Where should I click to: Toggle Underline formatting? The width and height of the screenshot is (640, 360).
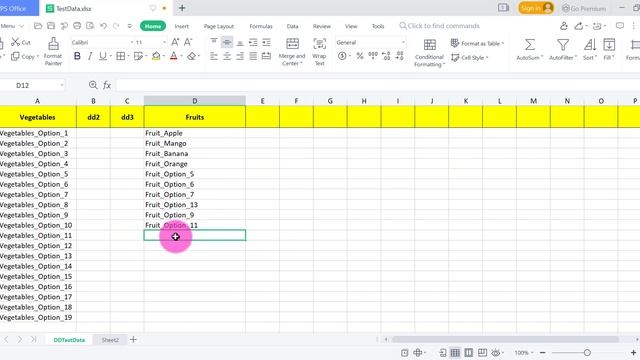click(x=102, y=56)
